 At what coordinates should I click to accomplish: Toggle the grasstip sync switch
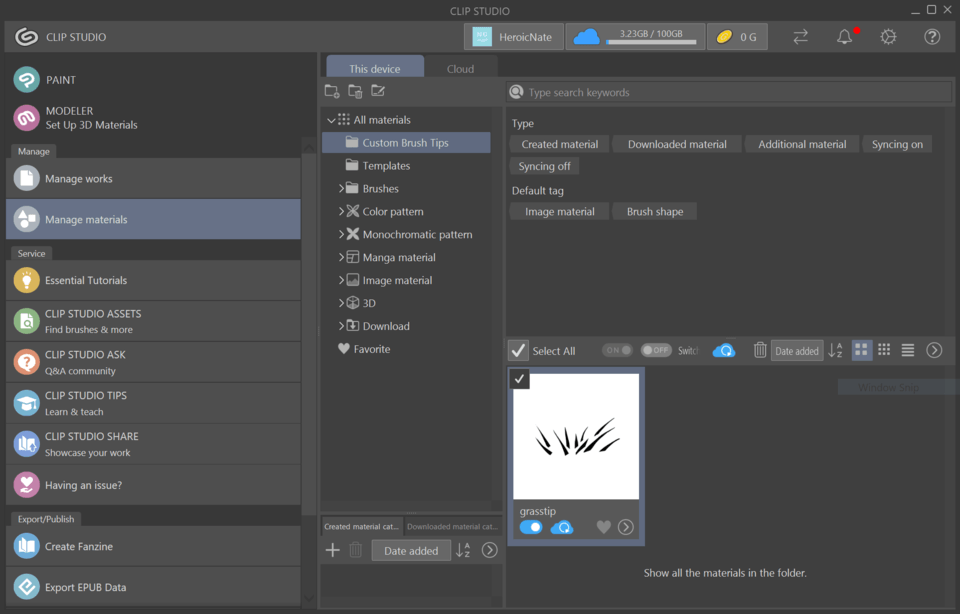tap(531, 527)
